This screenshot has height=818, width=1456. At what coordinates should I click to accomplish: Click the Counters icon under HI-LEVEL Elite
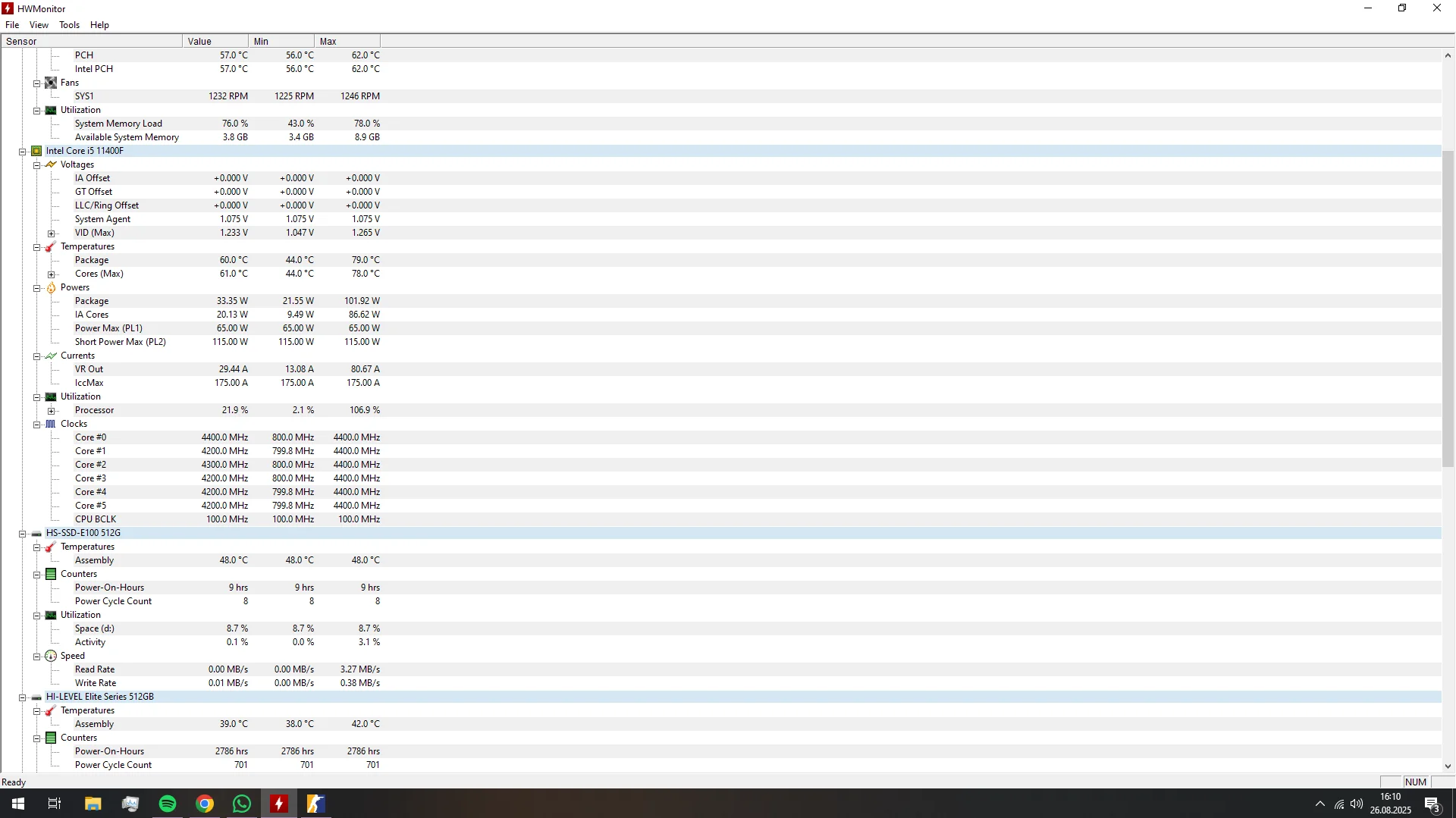pos(51,738)
